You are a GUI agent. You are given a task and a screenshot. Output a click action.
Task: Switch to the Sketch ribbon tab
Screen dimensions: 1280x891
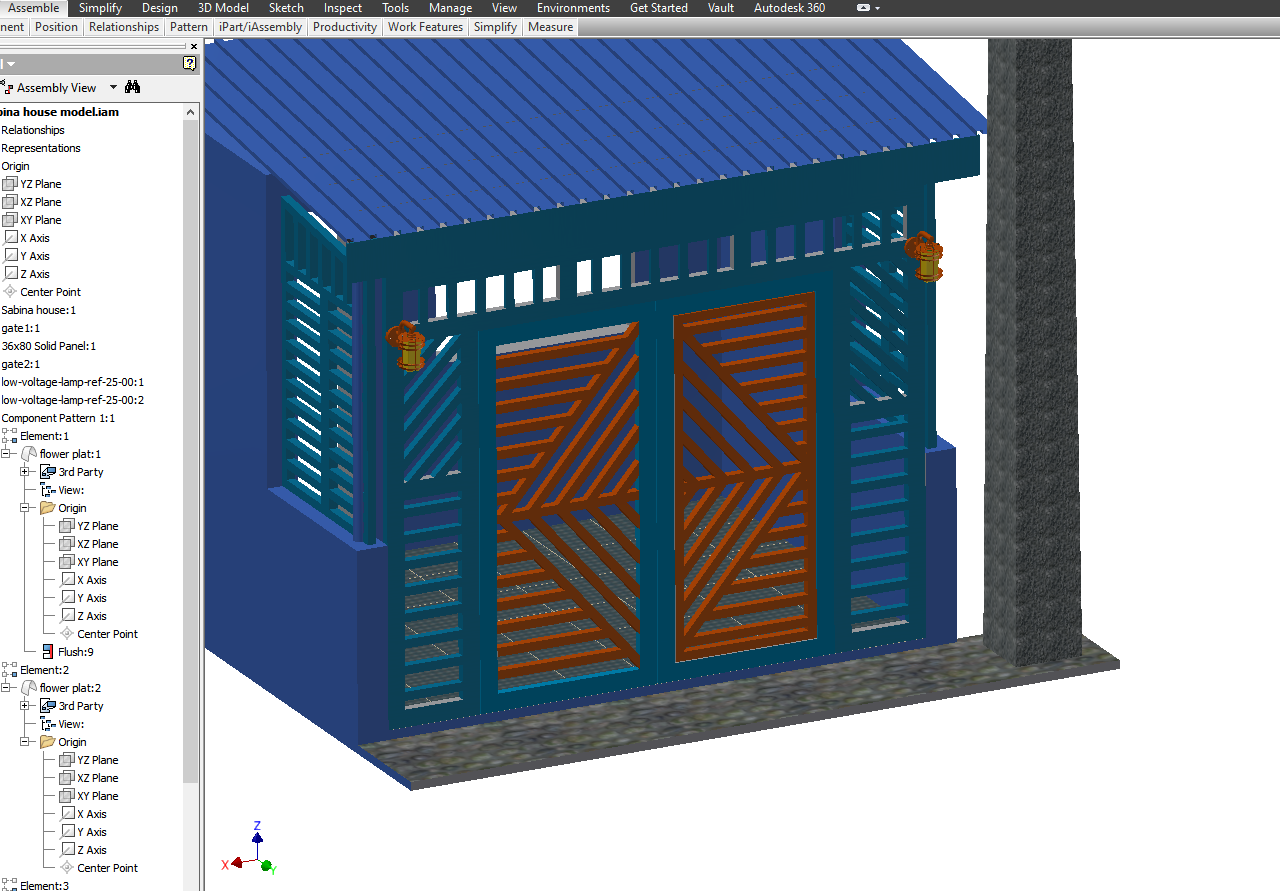click(286, 8)
